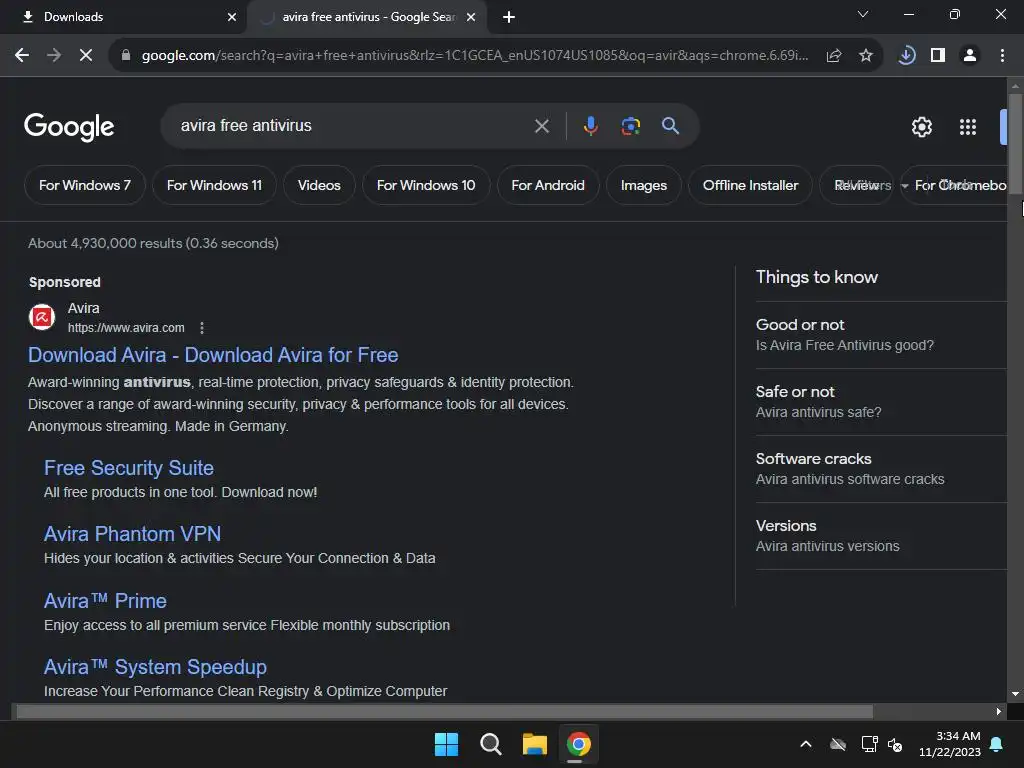Click the address bar URL
The height and width of the screenshot is (768, 1024).
[475, 56]
